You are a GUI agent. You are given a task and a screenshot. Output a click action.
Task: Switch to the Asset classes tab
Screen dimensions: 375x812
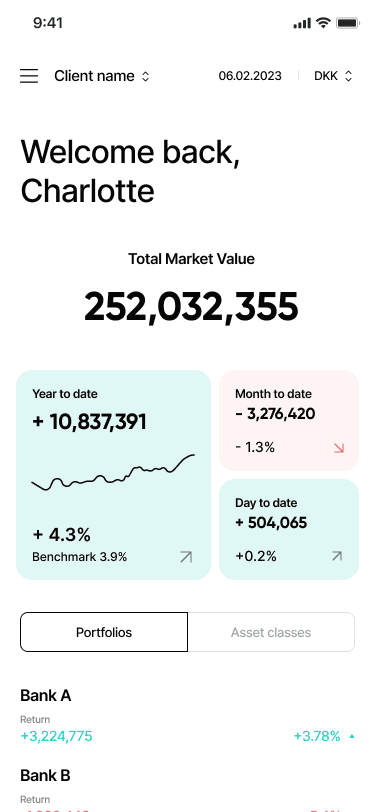[271, 632]
